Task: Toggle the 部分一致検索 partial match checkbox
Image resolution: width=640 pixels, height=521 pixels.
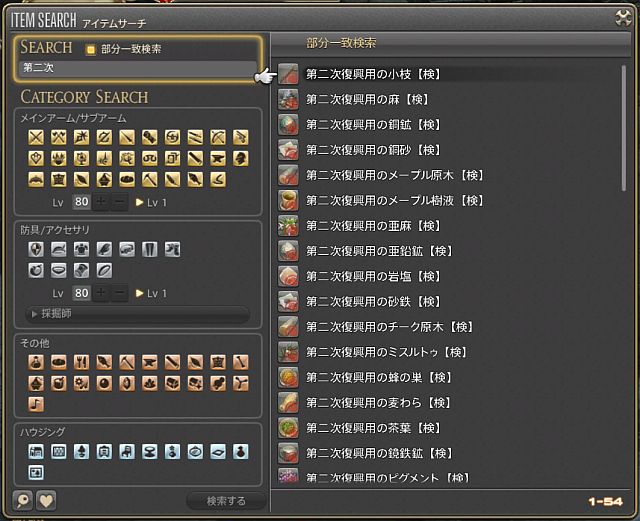Action: click(90, 49)
